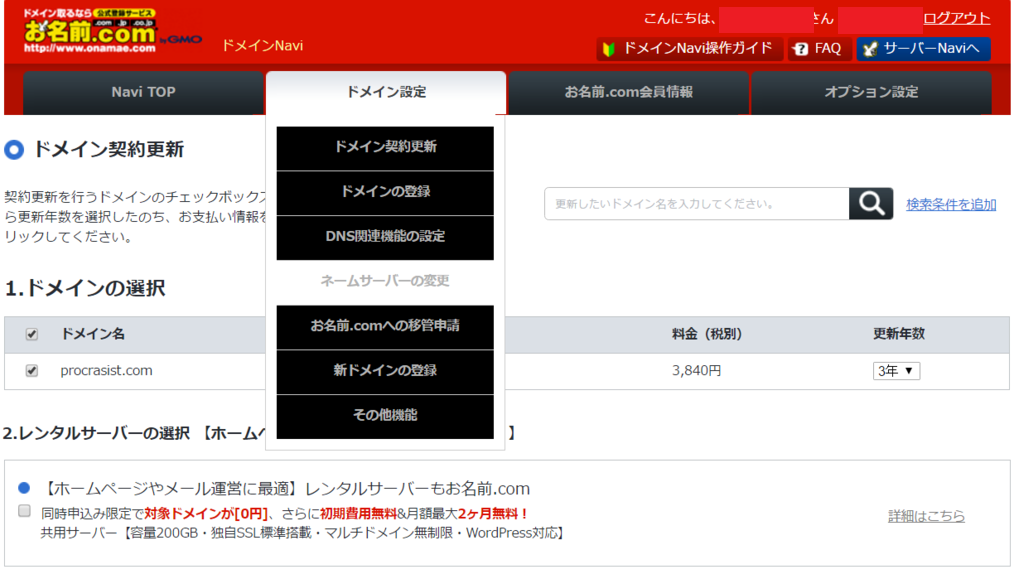Select ドメイン契約更新 in the dropdown menu
Image resolution: width=1016 pixels, height=576 pixels.
pyautogui.click(x=385, y=148)
